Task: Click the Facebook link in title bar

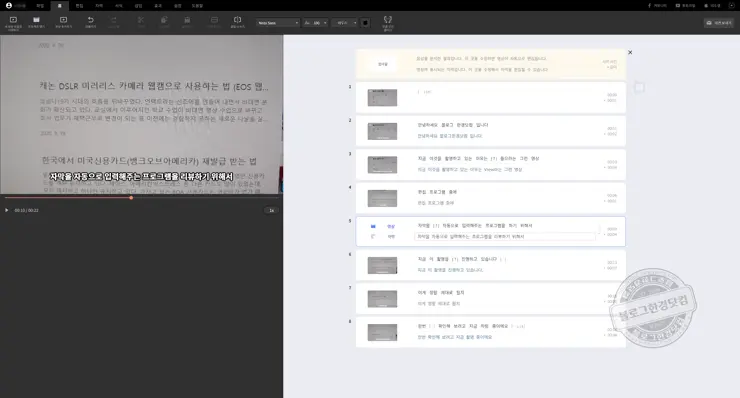Action: point(657,6)
